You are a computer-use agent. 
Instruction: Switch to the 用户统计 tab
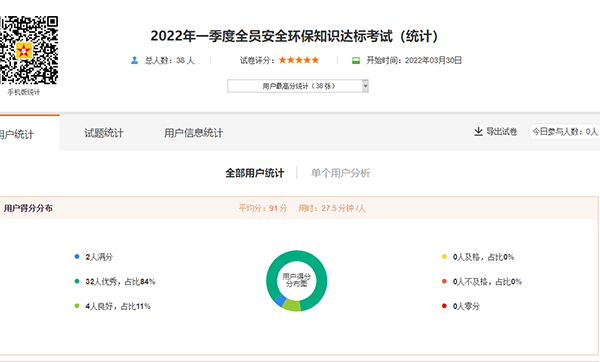(x=29, y=133)
